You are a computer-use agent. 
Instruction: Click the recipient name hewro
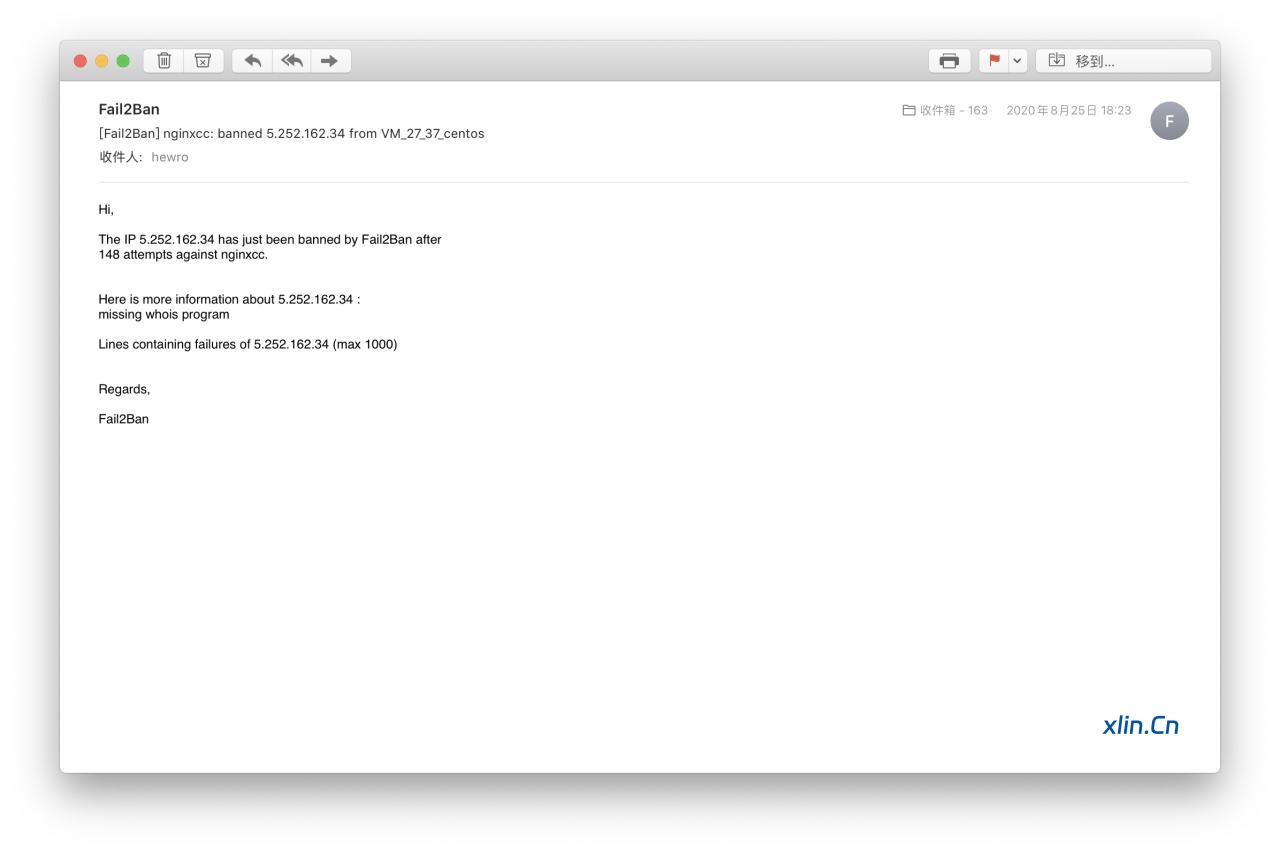click(170, 157)
